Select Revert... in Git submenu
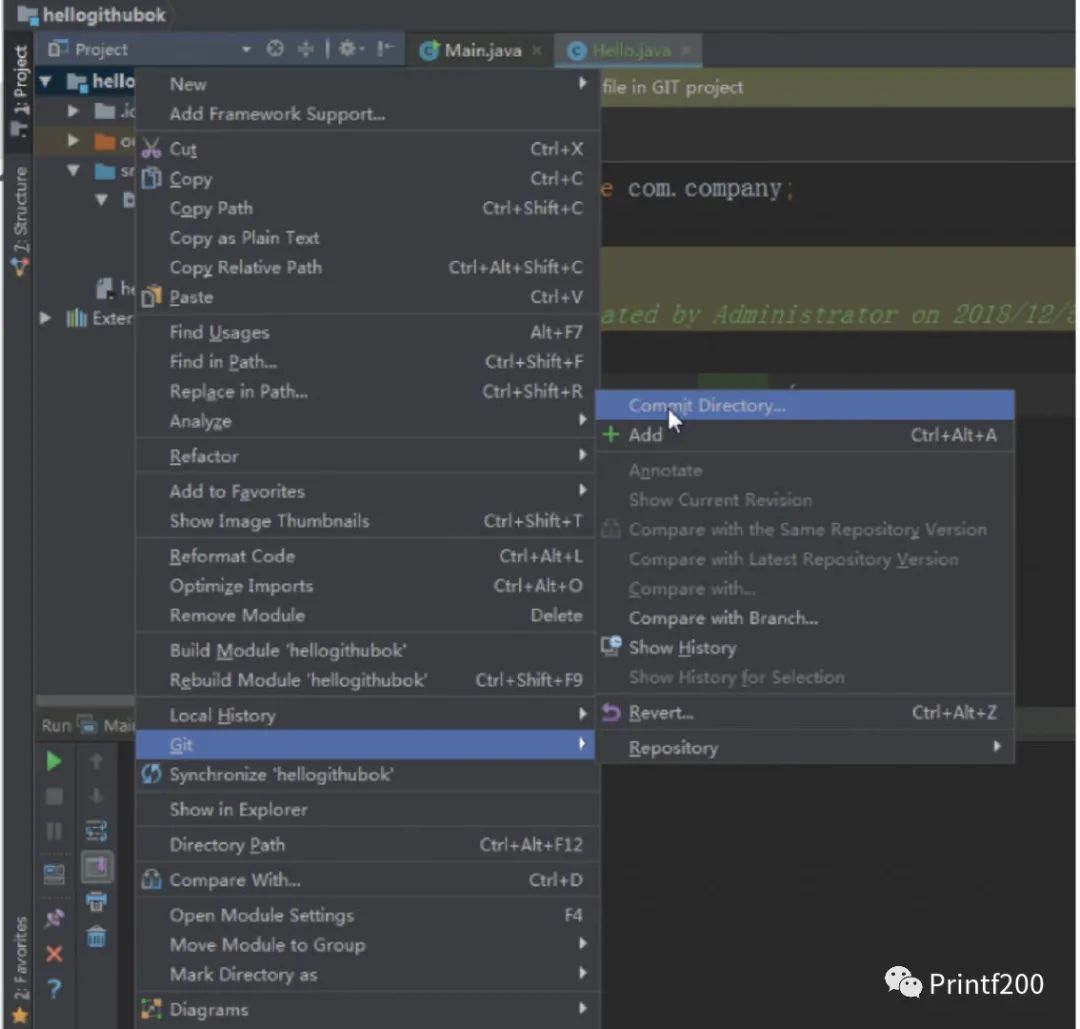The image size is (1080, 1029). pos(804,712)
